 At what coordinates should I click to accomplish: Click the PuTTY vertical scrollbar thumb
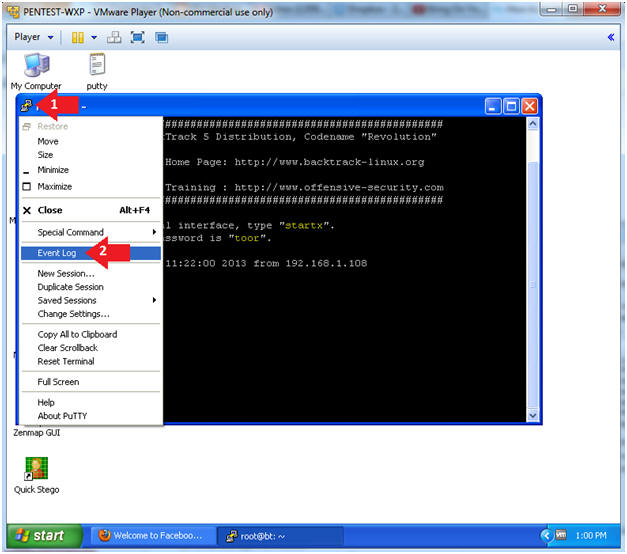(533, 285)
